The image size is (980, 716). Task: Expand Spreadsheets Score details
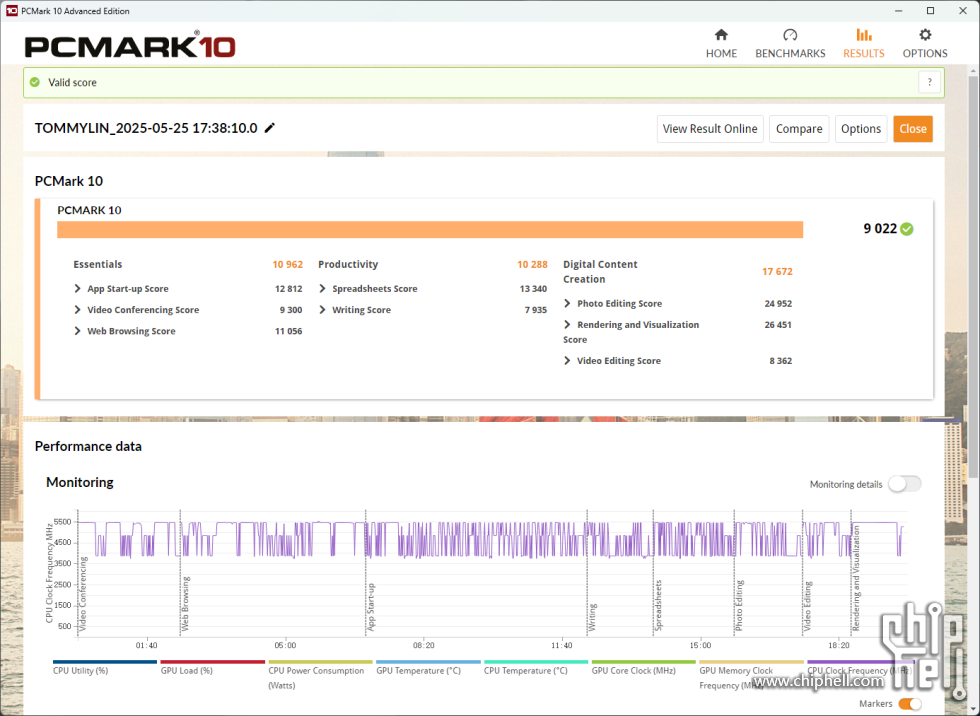[x=322, y=289]
